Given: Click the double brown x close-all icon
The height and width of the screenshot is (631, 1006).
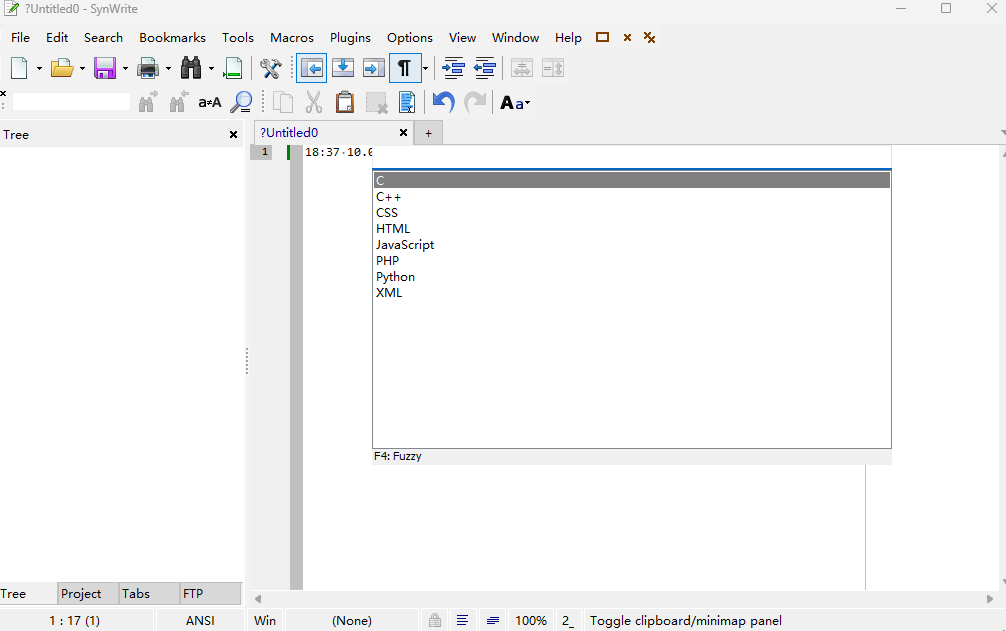Looking at the screenshot, I should [x=649, y=38].
